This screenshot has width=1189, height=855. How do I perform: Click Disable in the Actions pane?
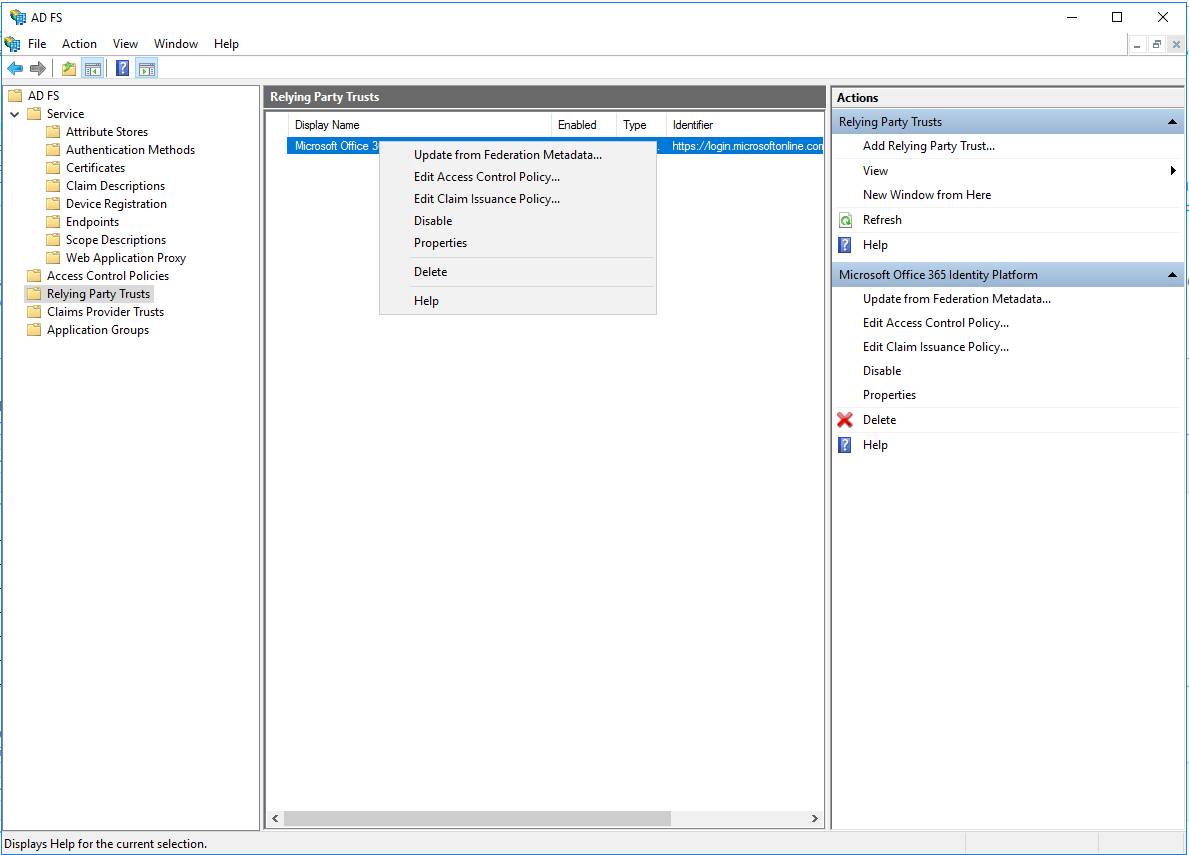point(882,371)
